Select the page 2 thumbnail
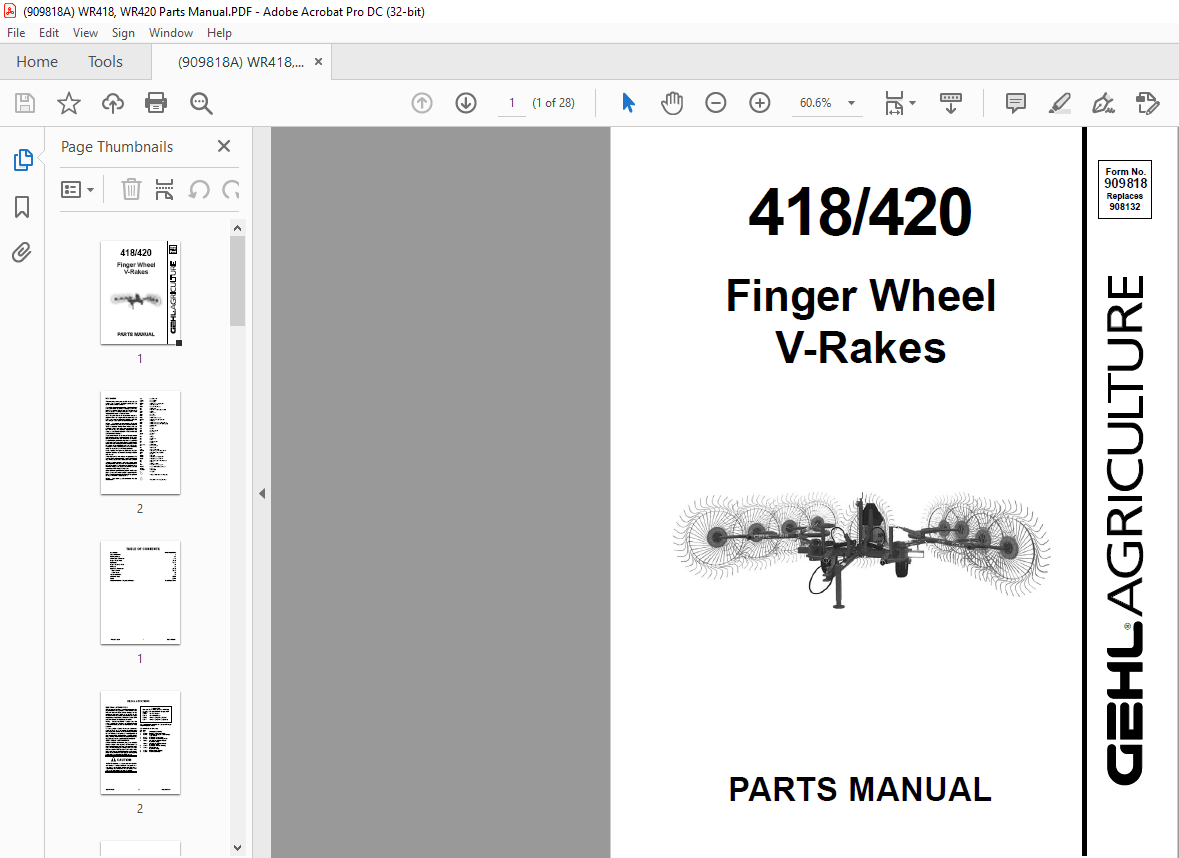The image size is (1179, 858). click(x=140, y=442)
